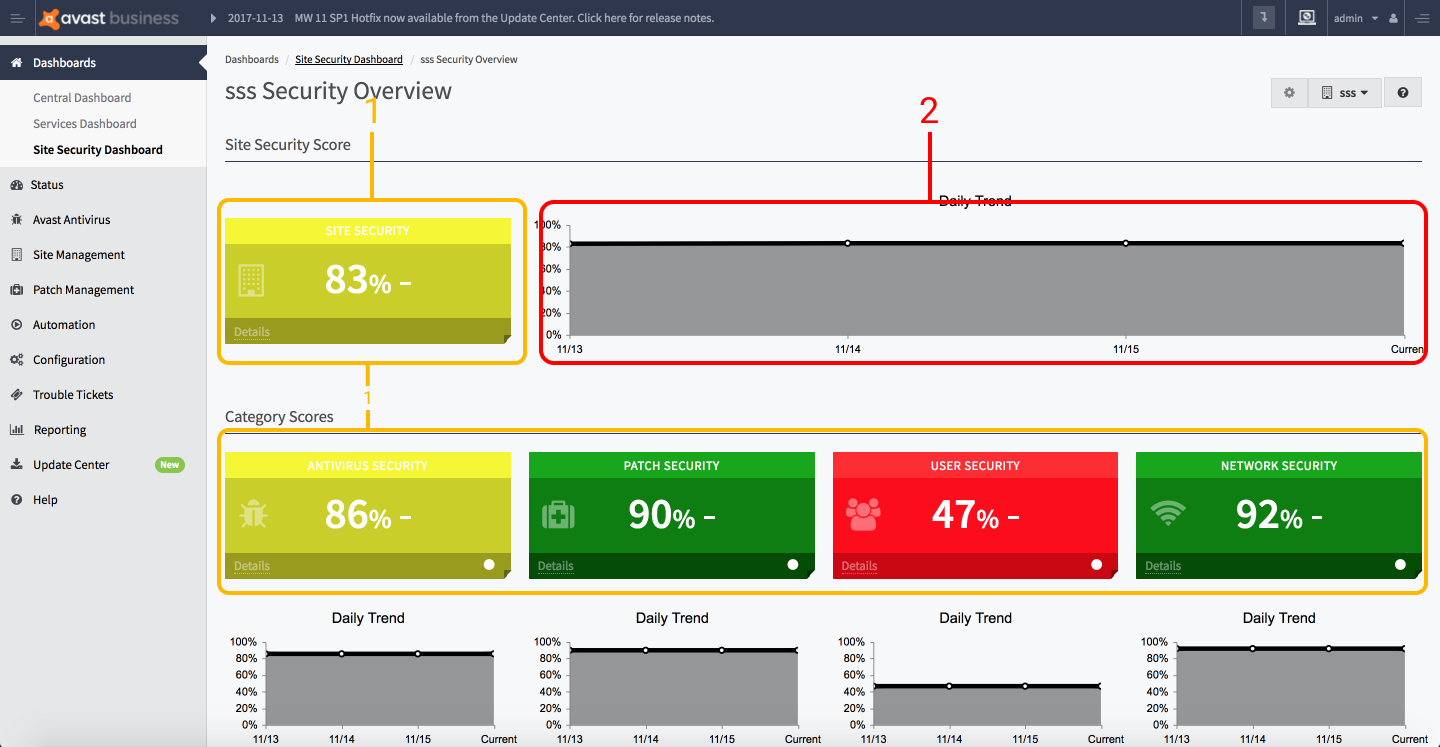Viewport: 1440px width, 747px height.
Task: Select Site Security Dashboard in sidebar
Action: [x=98, y=150]
